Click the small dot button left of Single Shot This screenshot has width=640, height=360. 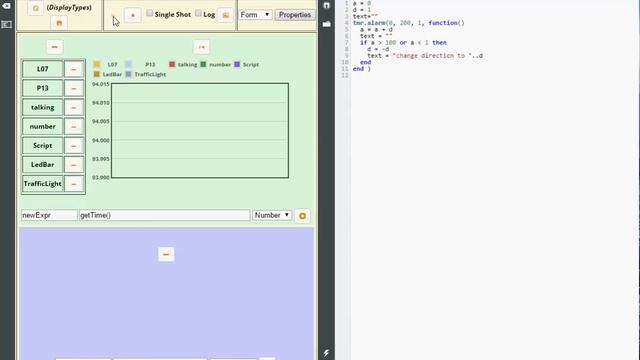coord(133,15)
